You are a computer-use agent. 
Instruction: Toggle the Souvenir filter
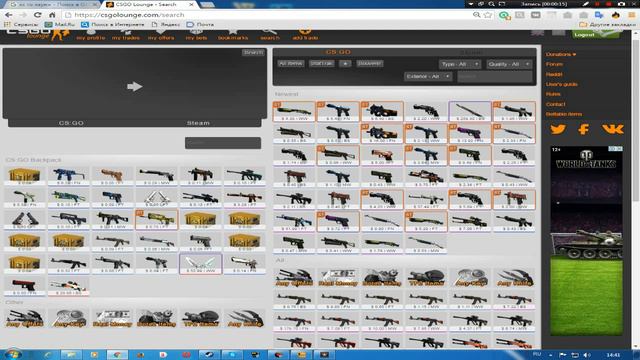(369, 64)
